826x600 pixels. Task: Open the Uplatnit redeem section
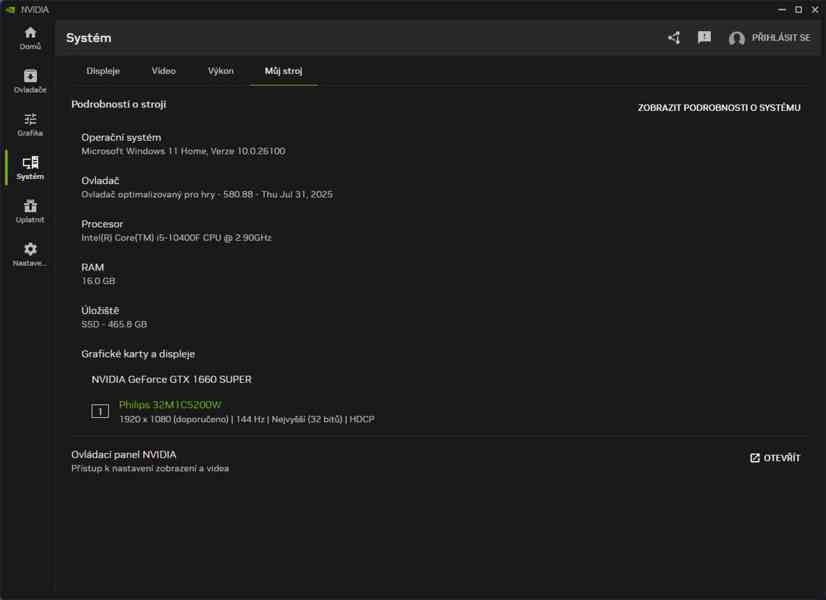tap(30, 211)
